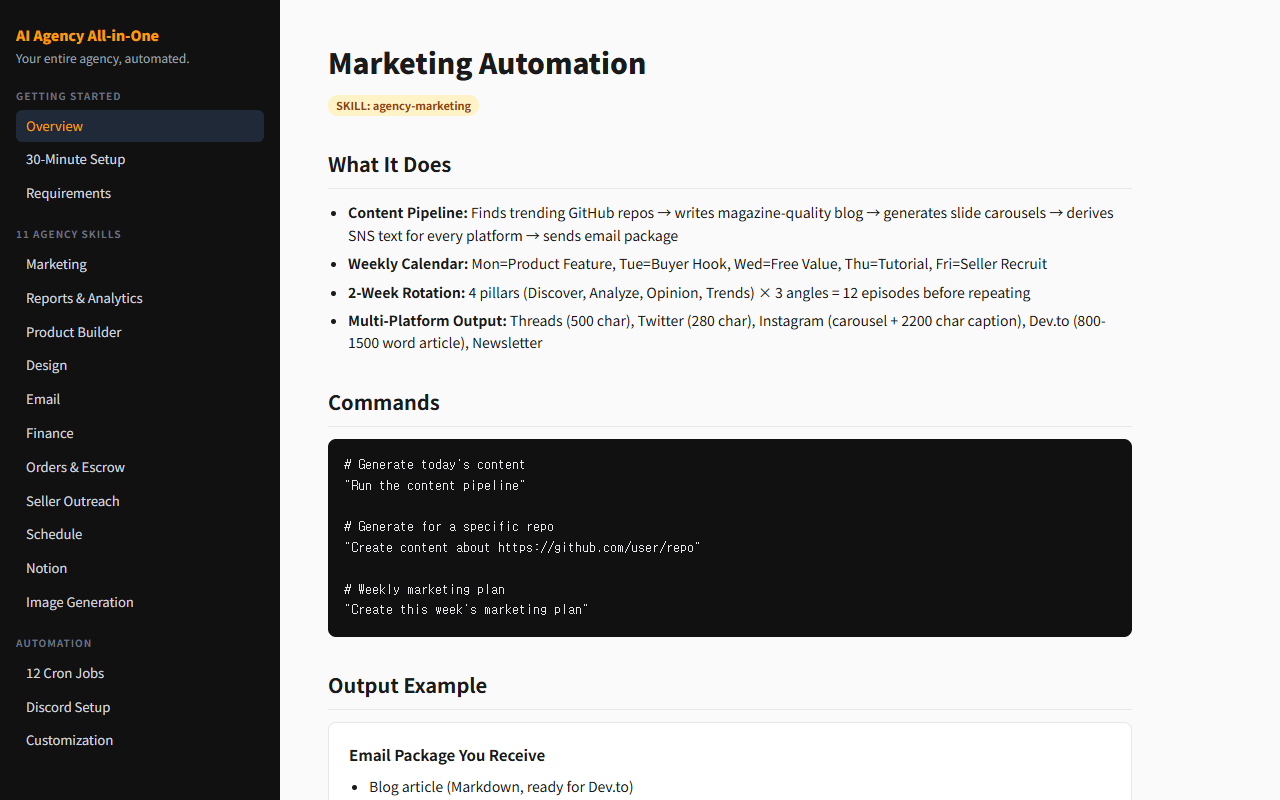Image resolution: width=1280 pixels, height=800 pixels.
Task: Navigate to Image Generation
Action: tap(79, 602)
